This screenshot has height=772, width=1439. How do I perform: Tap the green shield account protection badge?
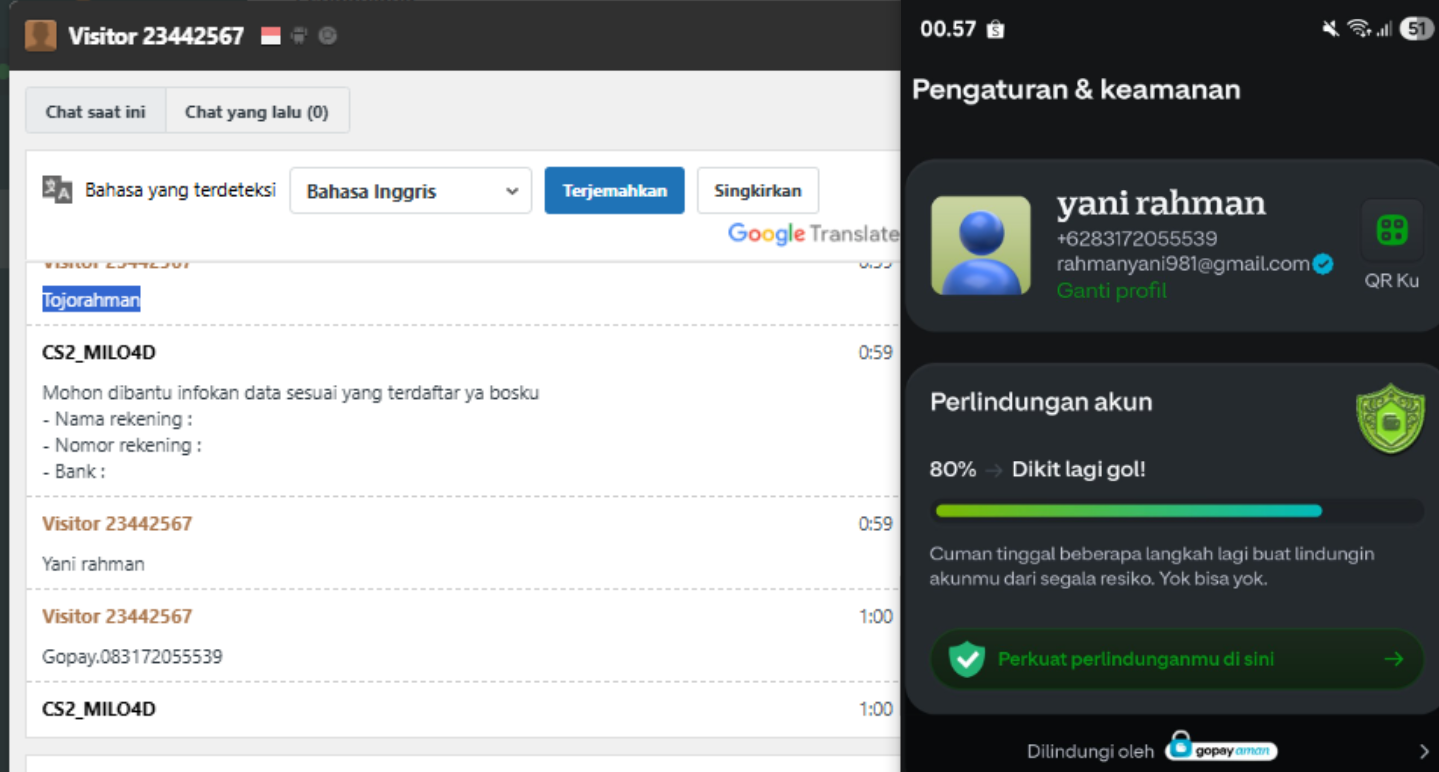click(x=1390, y=419)
